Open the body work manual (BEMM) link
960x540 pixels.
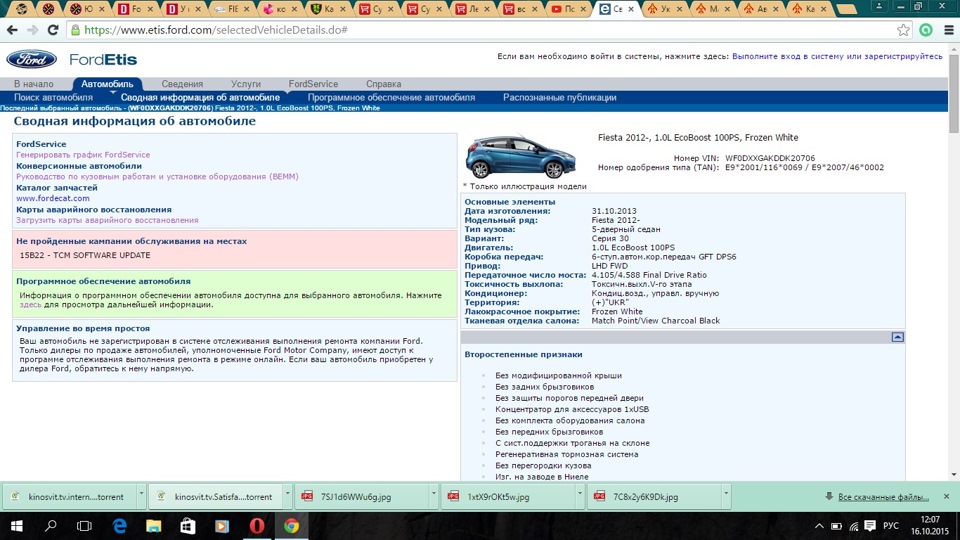157,176
